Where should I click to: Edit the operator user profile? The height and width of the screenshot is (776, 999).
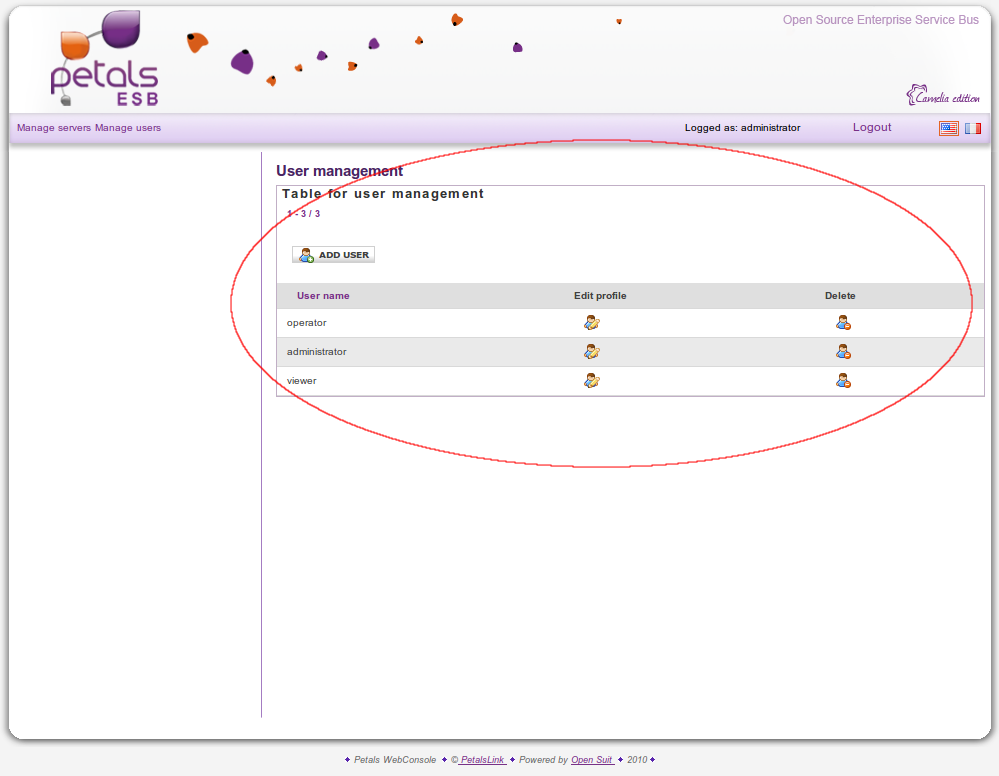pos(592,323)
